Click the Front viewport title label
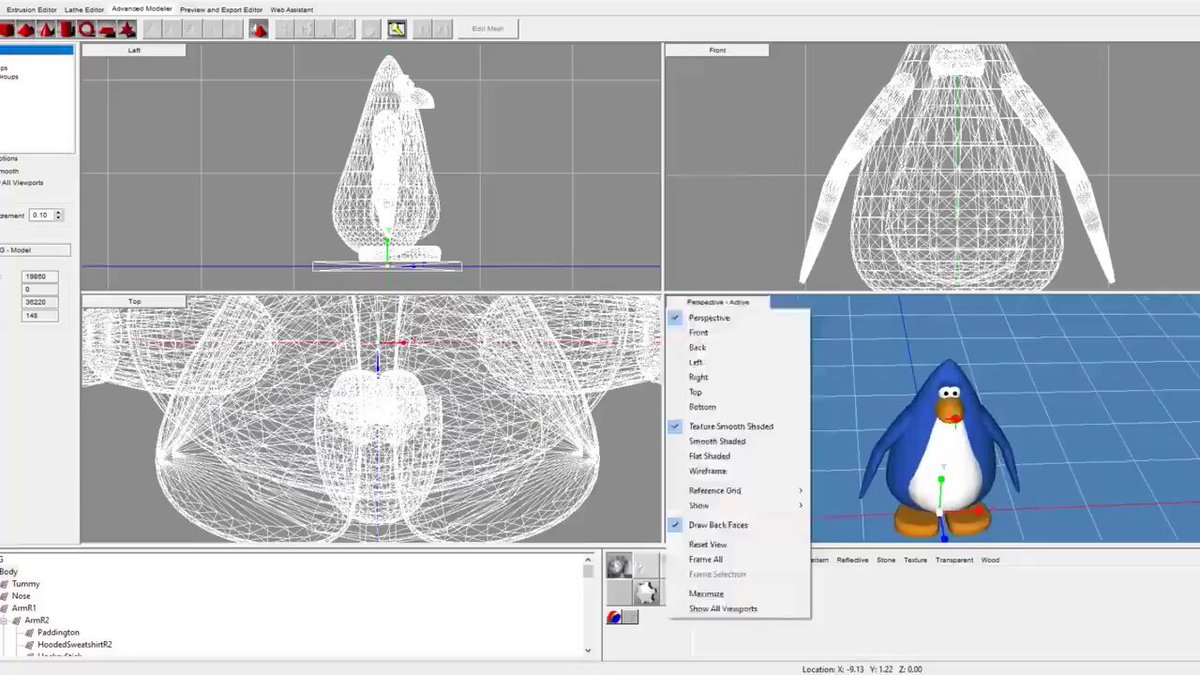 coord(717,50)
